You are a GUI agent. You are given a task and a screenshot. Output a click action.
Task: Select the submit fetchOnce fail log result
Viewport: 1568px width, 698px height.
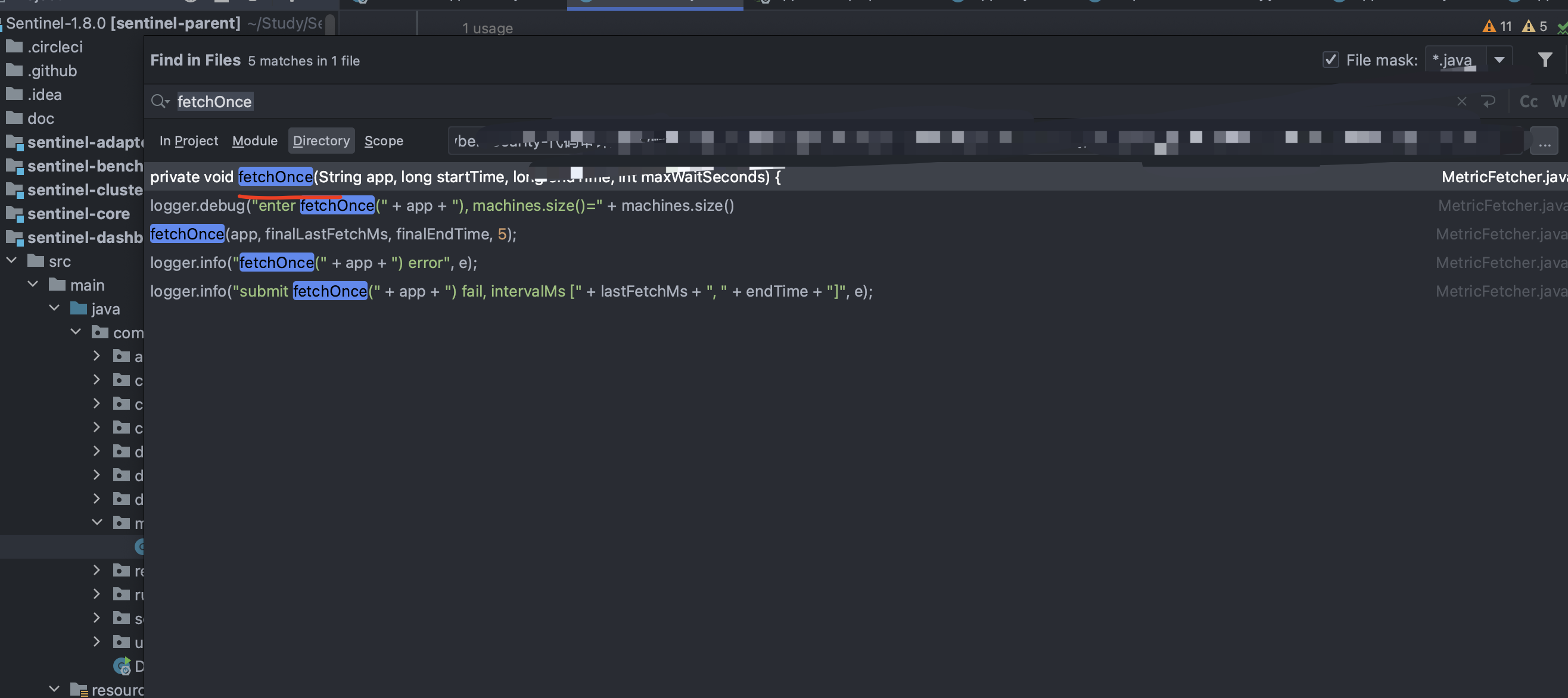511,291
